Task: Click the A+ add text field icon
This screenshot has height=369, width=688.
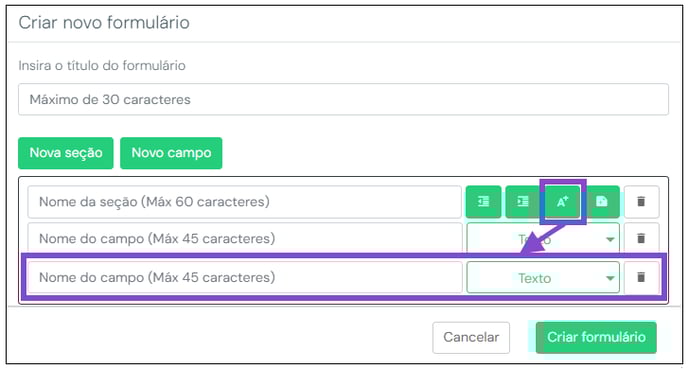Action: [x=563, y=202]
